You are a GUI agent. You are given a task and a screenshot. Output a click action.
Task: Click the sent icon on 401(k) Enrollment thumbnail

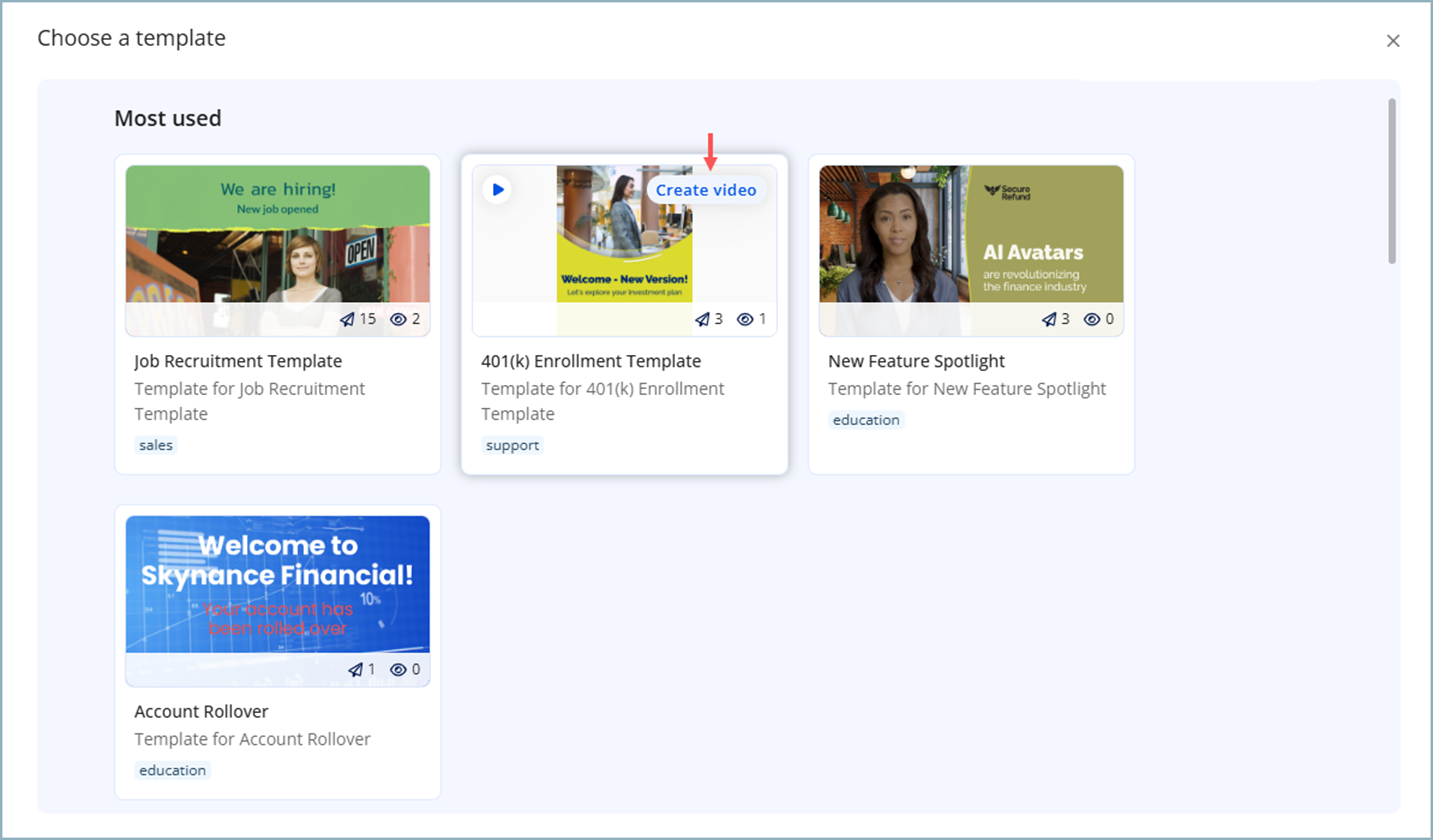(702, 320)
